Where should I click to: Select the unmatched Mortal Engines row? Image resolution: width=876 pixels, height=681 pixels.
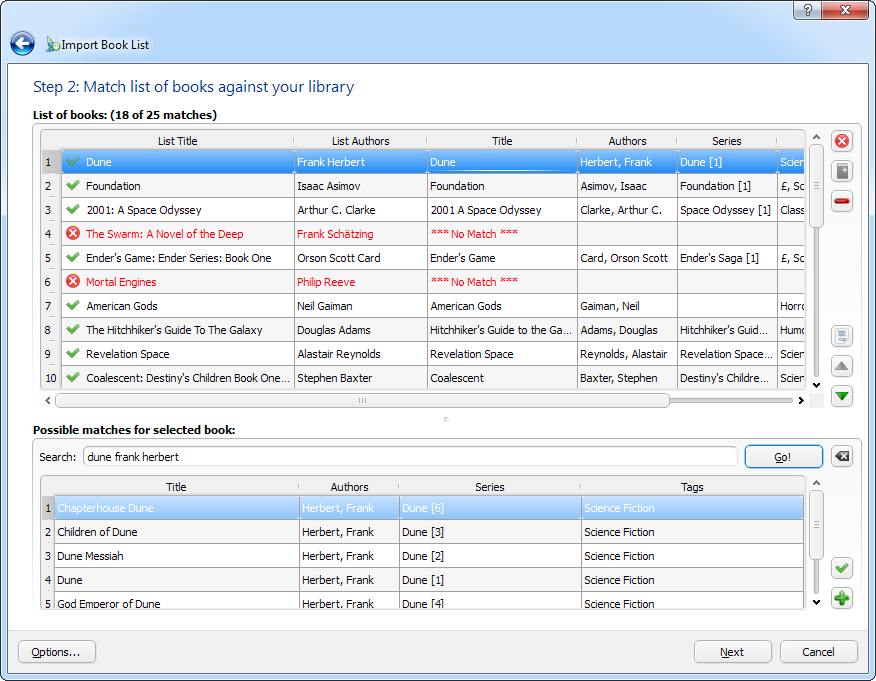(121, 282)
